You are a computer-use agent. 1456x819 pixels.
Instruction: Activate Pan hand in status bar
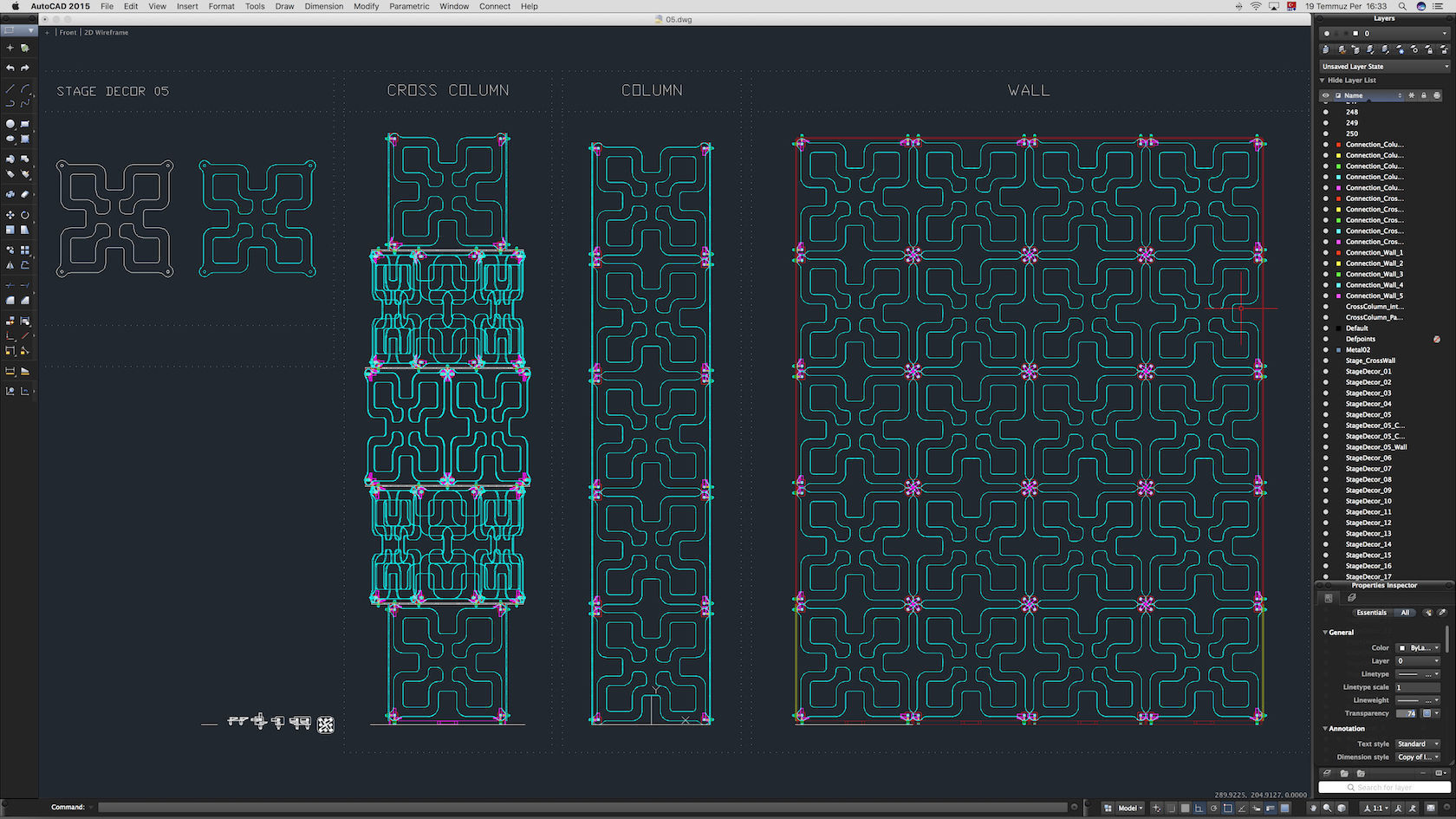pyautogui.click(x=1314, y=808)
